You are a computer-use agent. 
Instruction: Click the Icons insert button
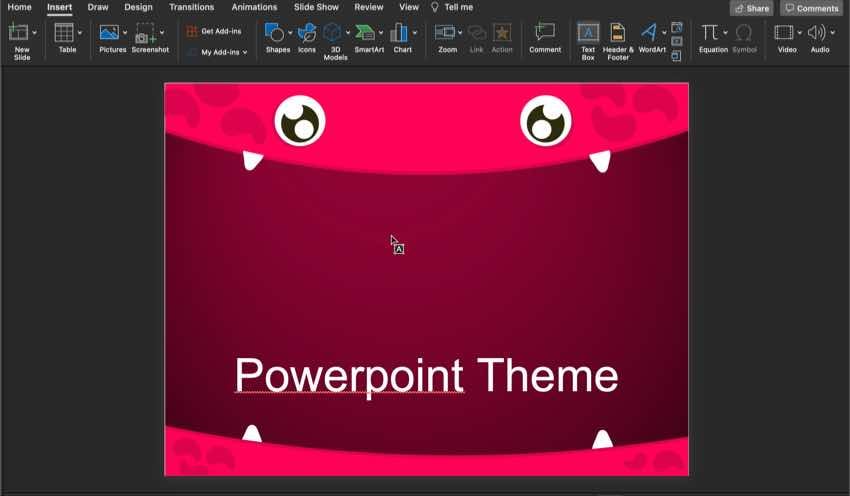[307, 33]
